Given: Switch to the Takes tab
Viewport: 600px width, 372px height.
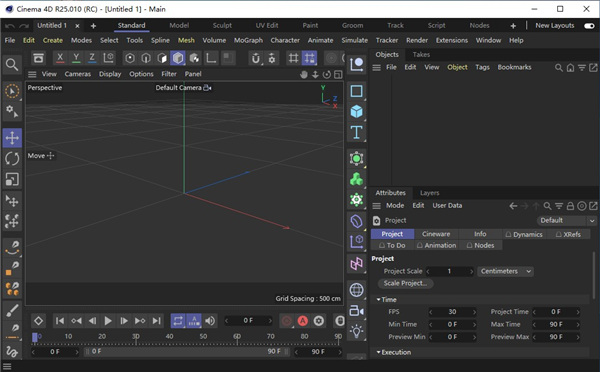Looking at the screenshot, I should pos(421,55).
